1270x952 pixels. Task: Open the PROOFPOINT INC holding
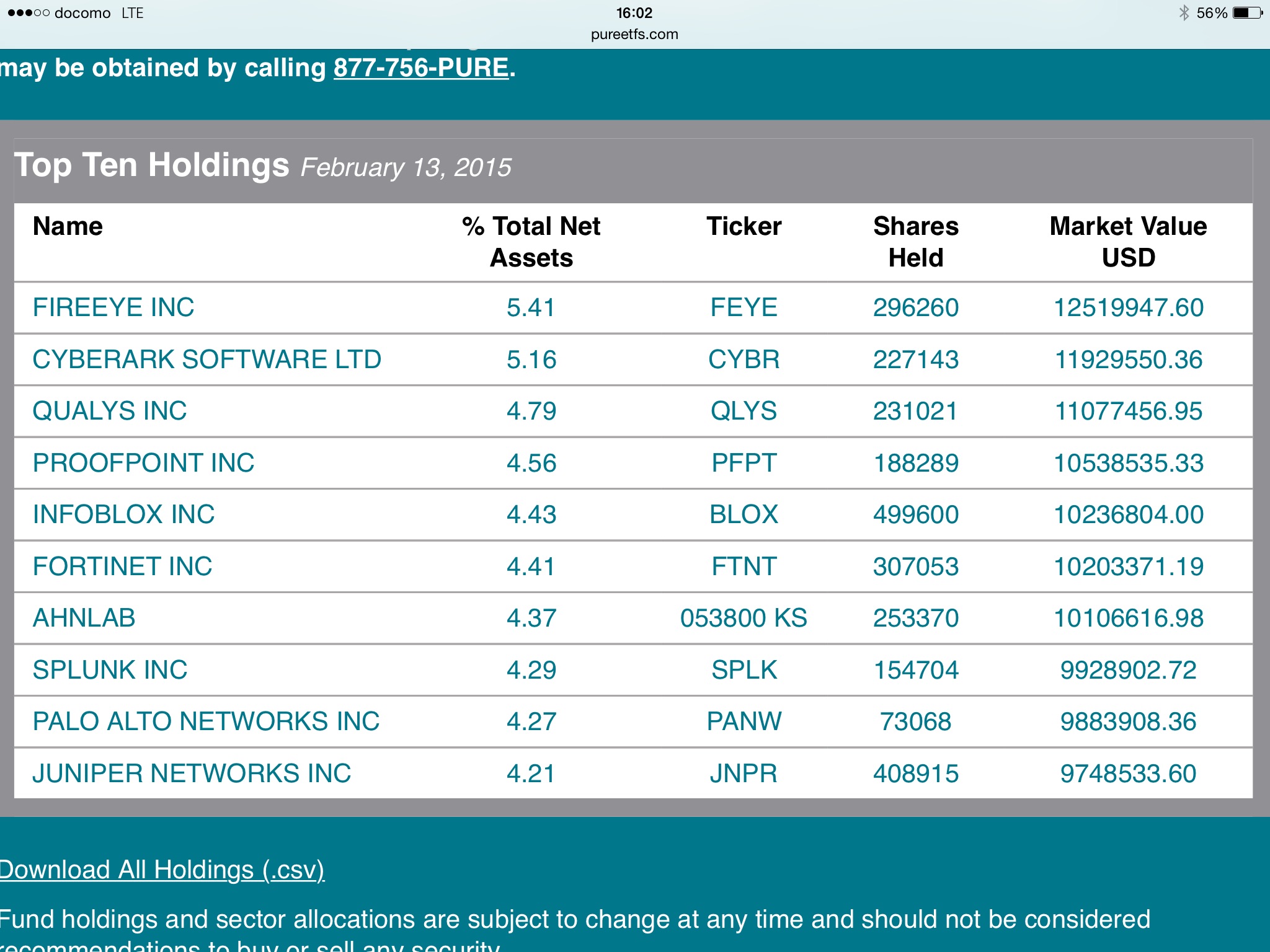pyautogui.click(x=143, y=463)
